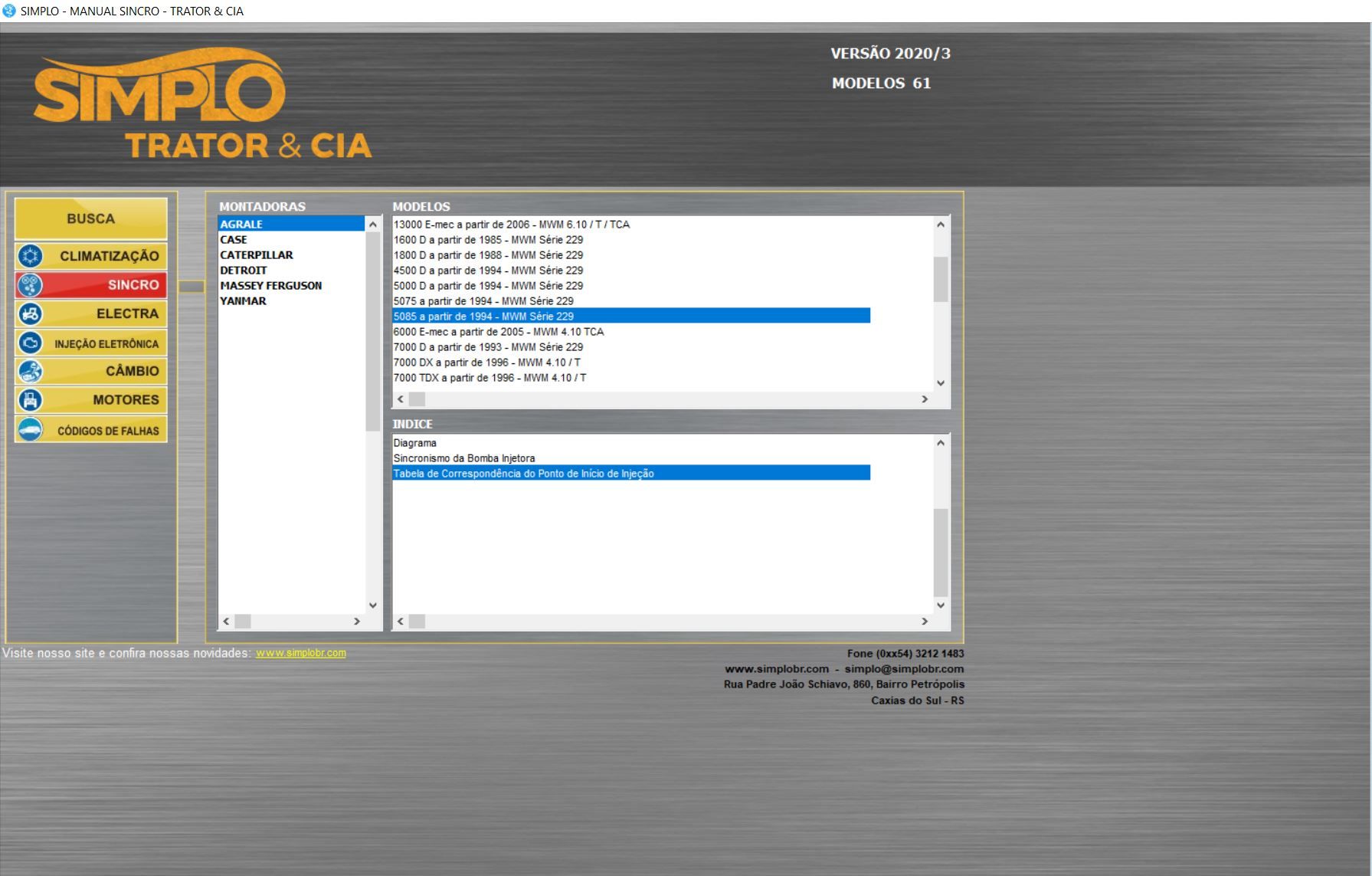Click right scroll arrow under Montadoras list

tap(356, 622)
